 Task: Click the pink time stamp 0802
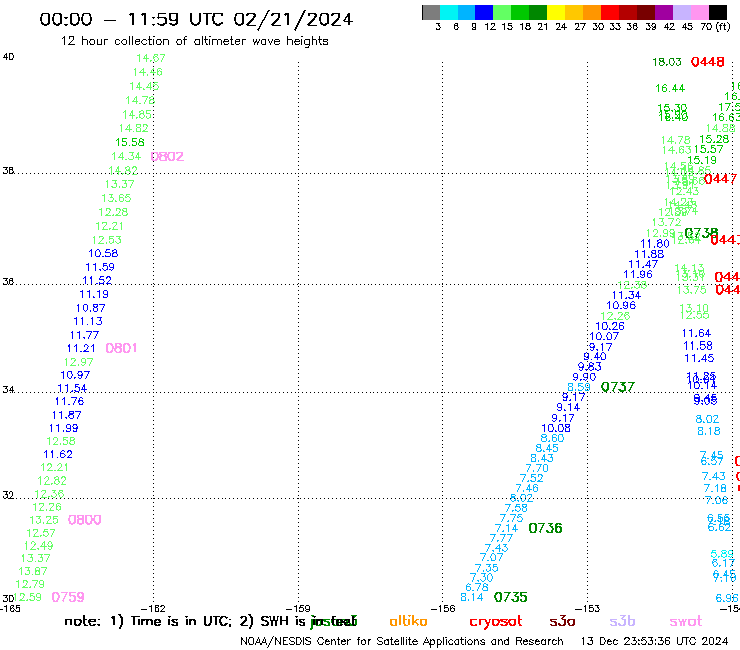(x=167, y=157)
